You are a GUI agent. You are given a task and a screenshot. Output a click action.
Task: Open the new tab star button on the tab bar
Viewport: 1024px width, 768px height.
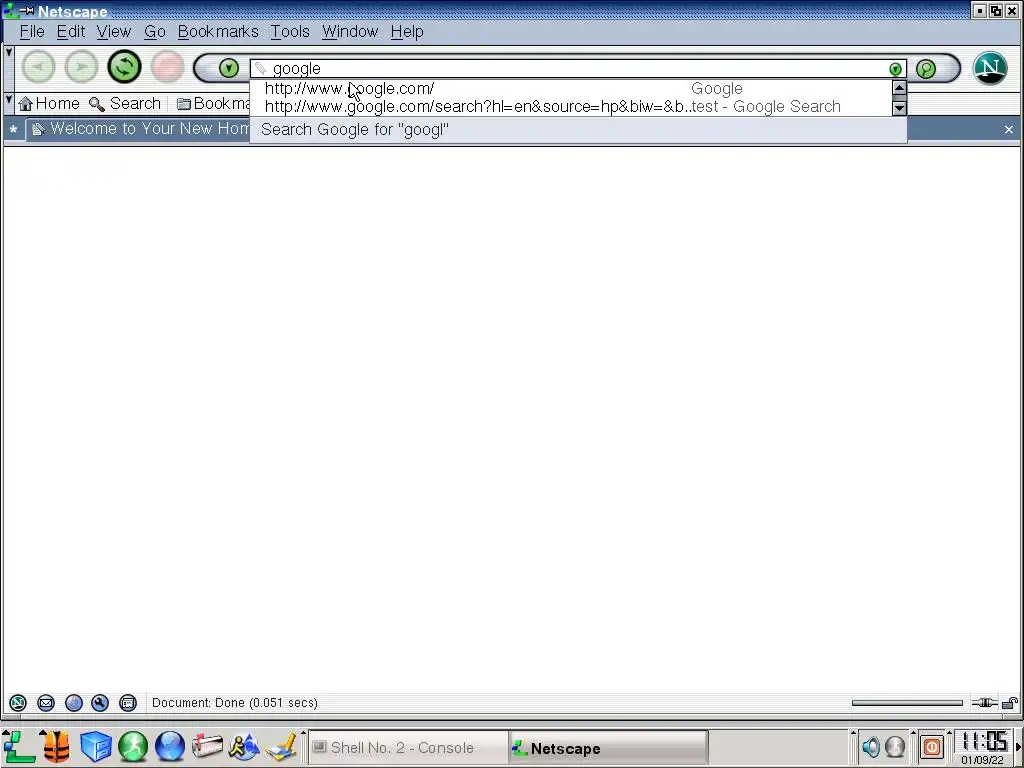(x=13, y=129)
